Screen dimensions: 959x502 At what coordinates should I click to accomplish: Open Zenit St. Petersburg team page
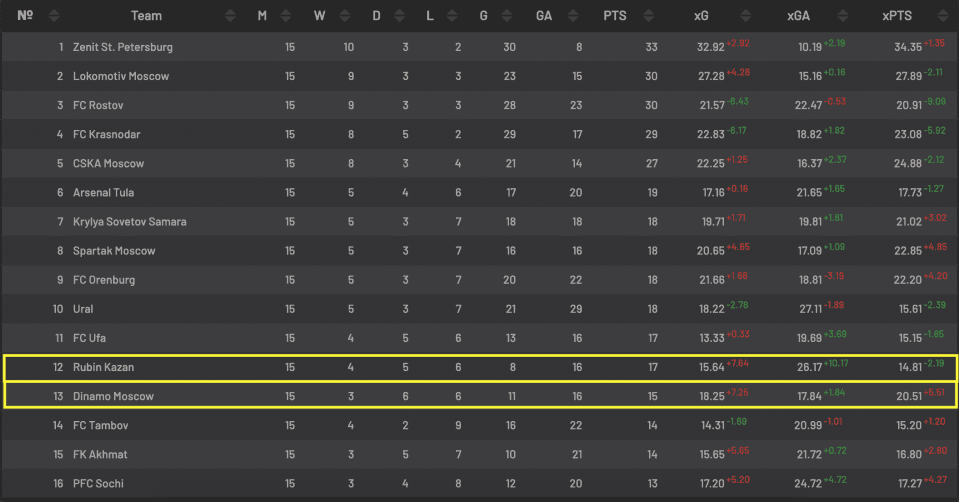click(122, 47)
